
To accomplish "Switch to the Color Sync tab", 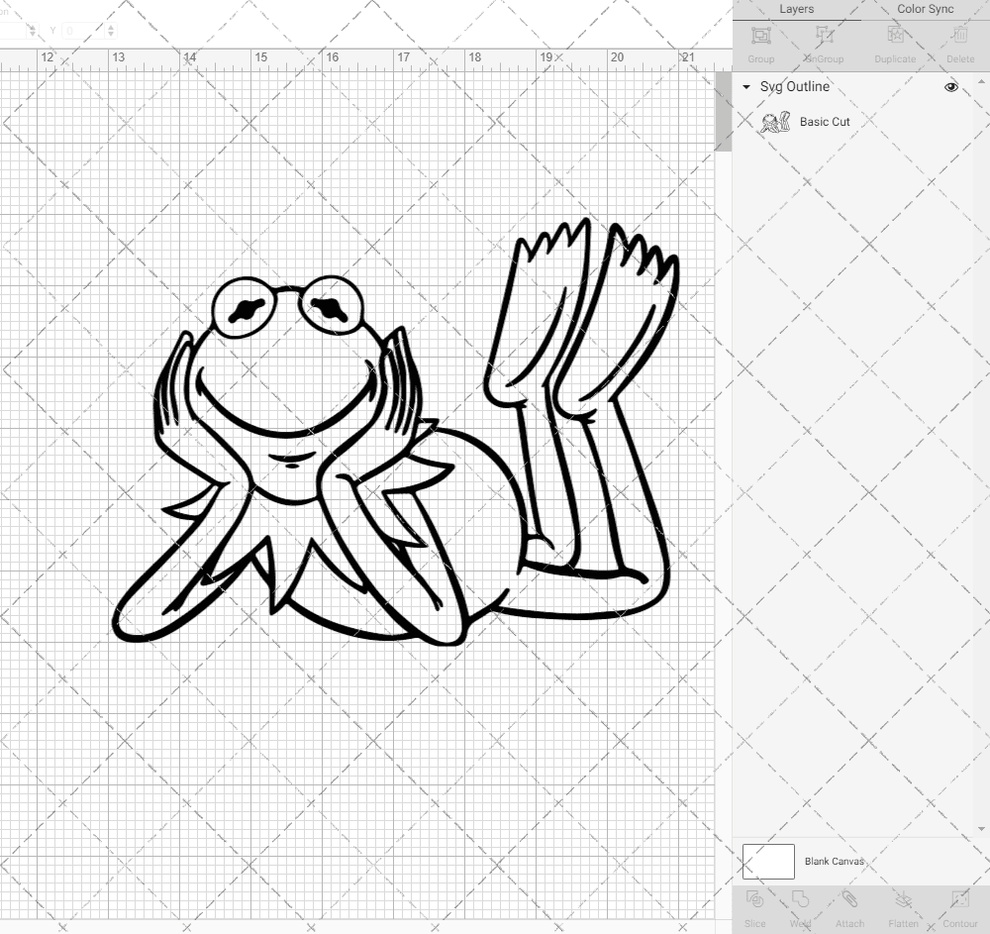I will click(924, 9).
